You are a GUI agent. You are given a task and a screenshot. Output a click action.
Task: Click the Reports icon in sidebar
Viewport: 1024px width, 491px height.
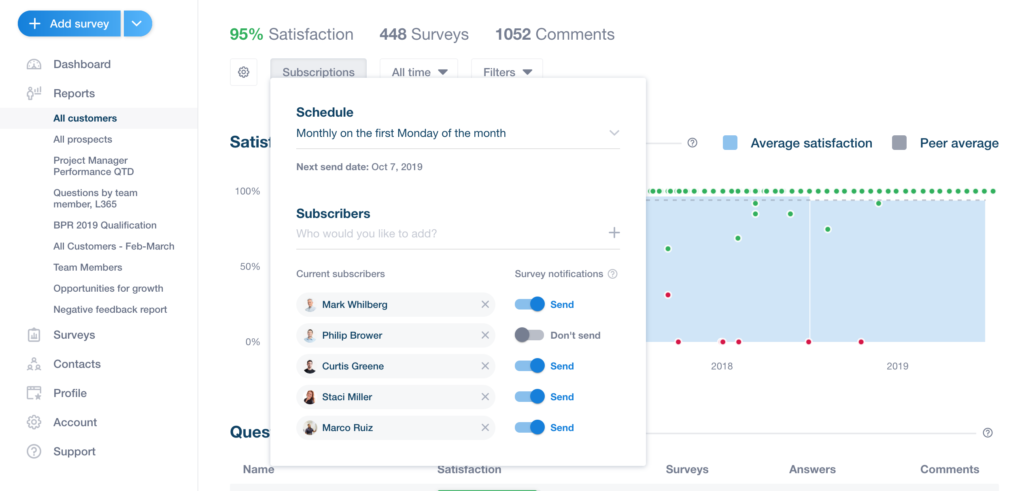tap(34, 93)
